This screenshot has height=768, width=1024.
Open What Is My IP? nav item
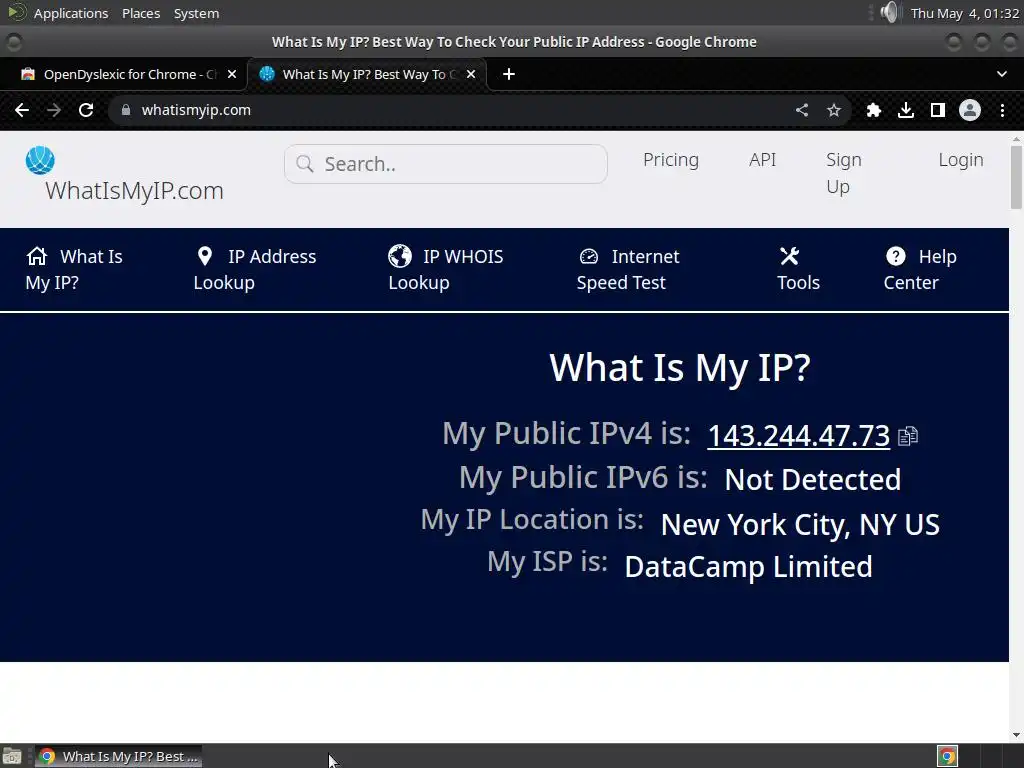74,269
